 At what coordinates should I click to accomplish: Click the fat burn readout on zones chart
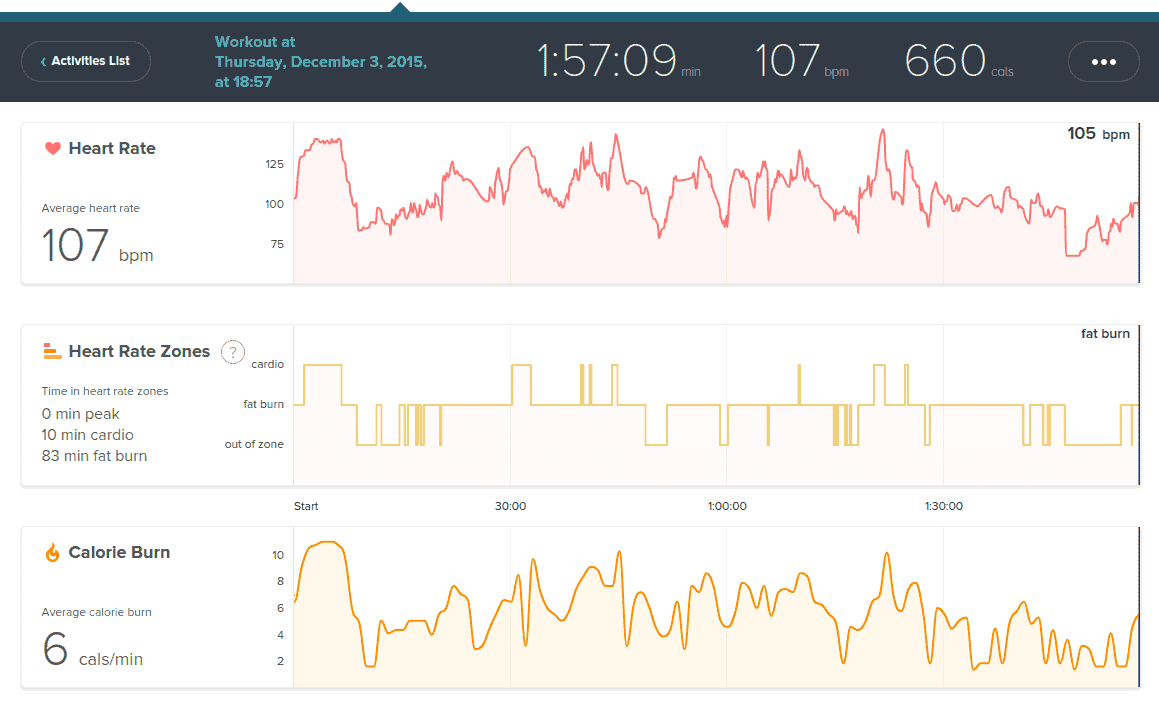[x=1105, y=334]
